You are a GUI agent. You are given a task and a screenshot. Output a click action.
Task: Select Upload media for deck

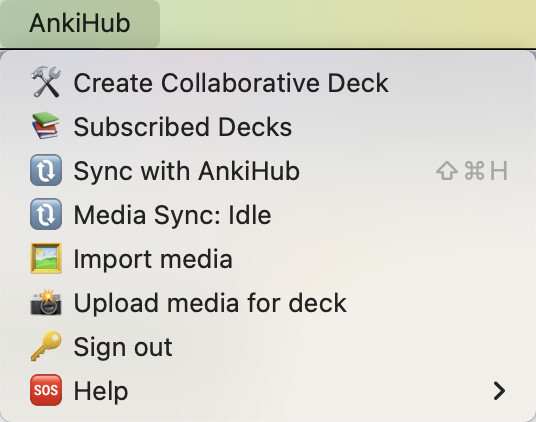[x=268, y=303]
